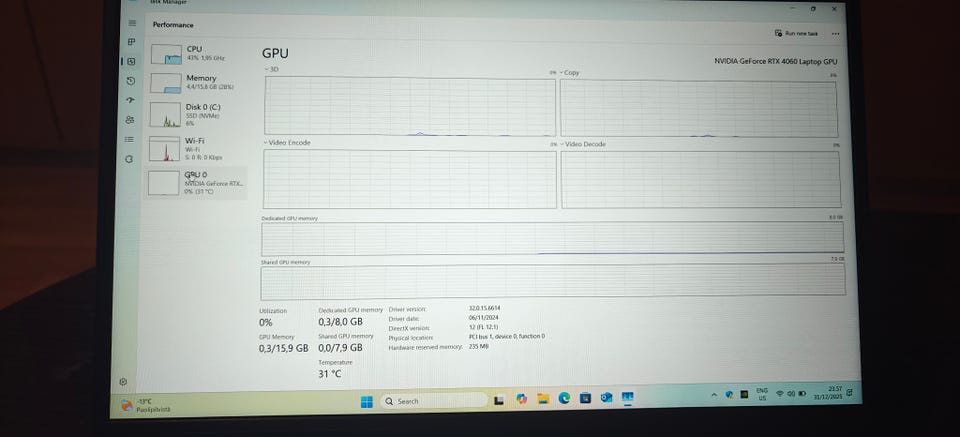Launch Microsoft Edge from the taskbar
Viewport: 960px width, 437px height.
point(564,398)
